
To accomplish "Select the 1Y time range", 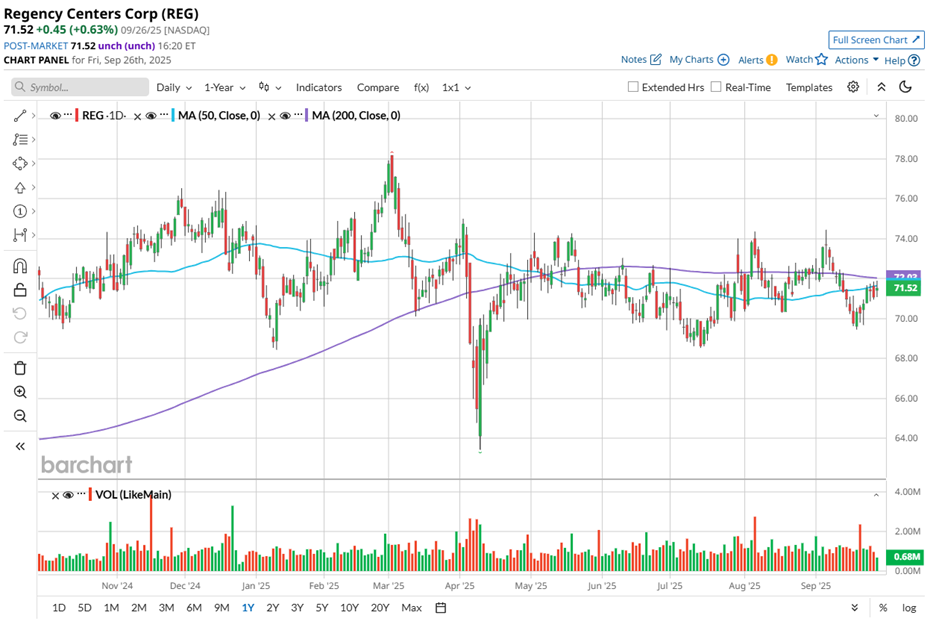I will (x=248, y=608).
